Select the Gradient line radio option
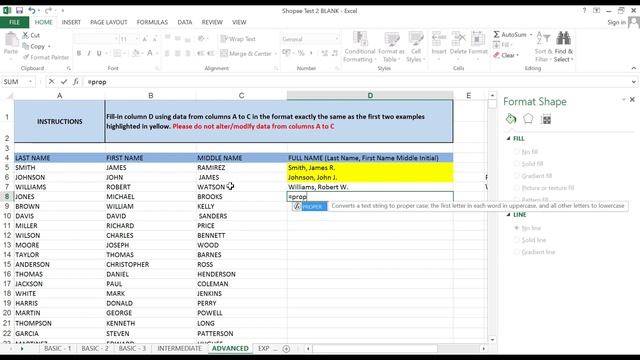 [516, 252]
